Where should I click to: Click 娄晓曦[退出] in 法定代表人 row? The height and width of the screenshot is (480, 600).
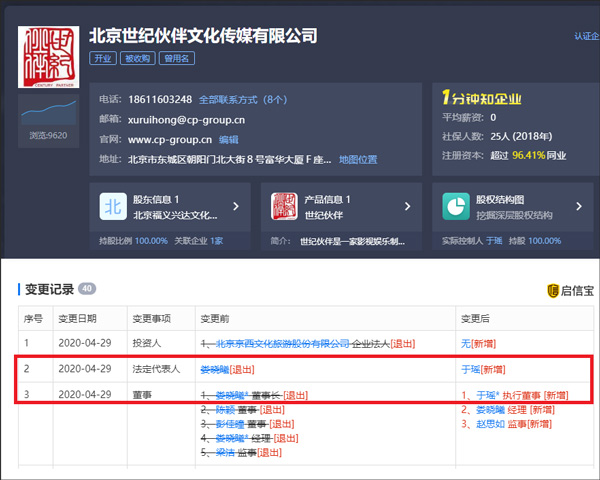pyautogui.click(x=227, y=369)
